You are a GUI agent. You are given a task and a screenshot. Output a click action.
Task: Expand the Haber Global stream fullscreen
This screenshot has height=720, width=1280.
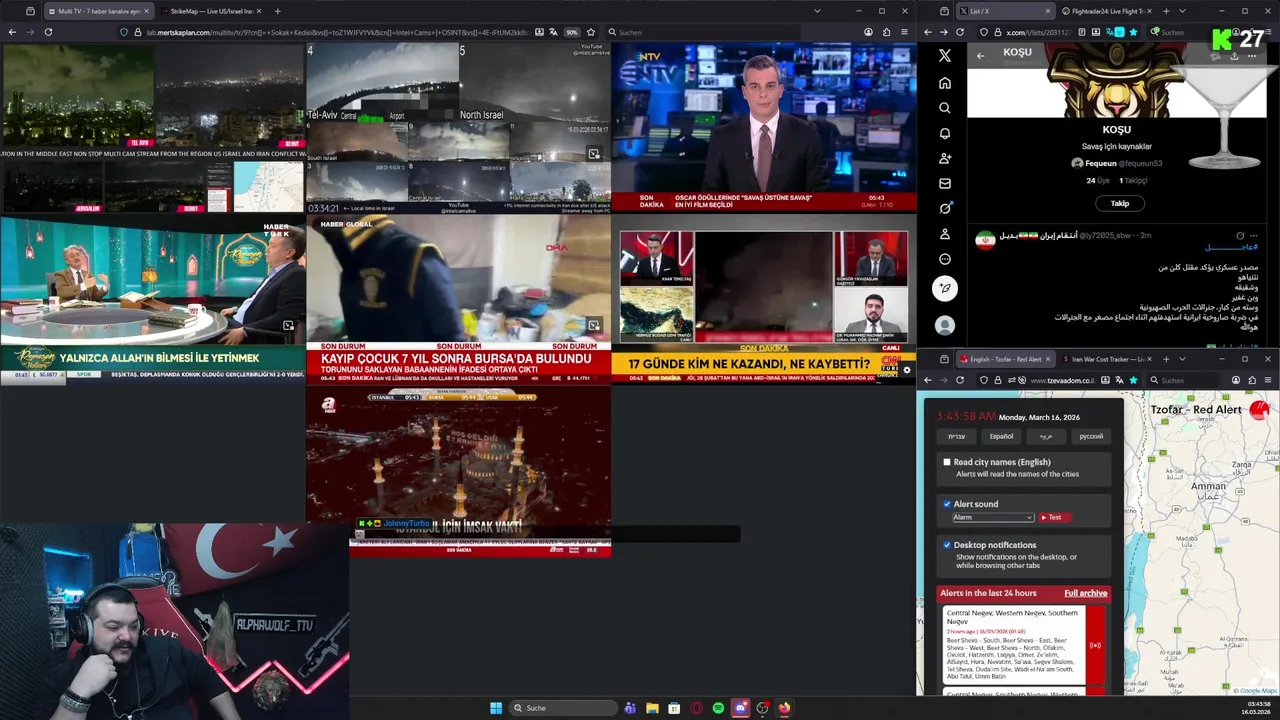(x=593, y=325)
